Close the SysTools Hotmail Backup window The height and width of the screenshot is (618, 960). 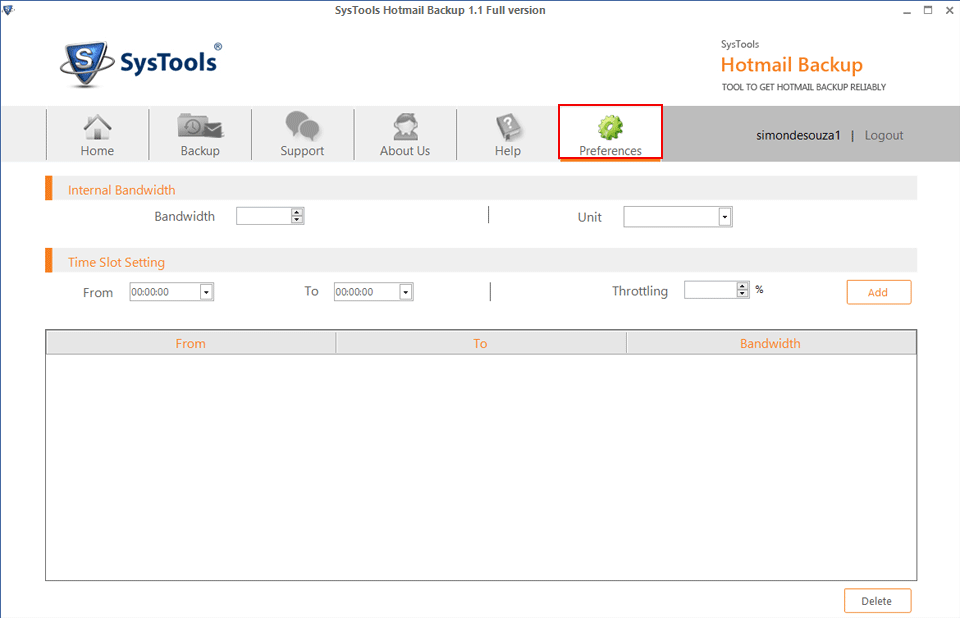[x=950, y=10]
